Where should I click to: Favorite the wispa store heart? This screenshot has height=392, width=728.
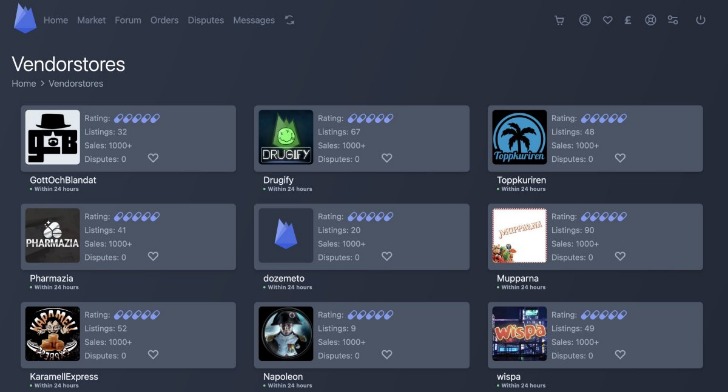(x=620, y=354)
